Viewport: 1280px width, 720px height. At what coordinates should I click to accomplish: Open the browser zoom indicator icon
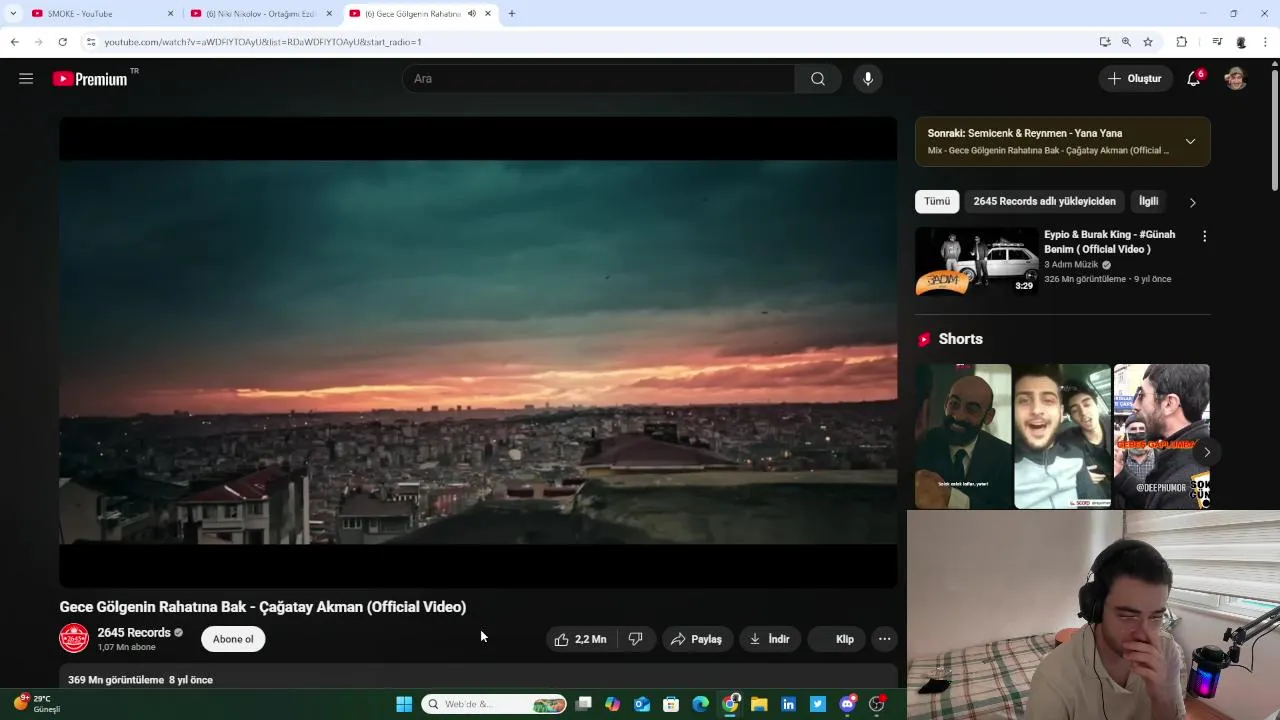[x=1126, y=42]
